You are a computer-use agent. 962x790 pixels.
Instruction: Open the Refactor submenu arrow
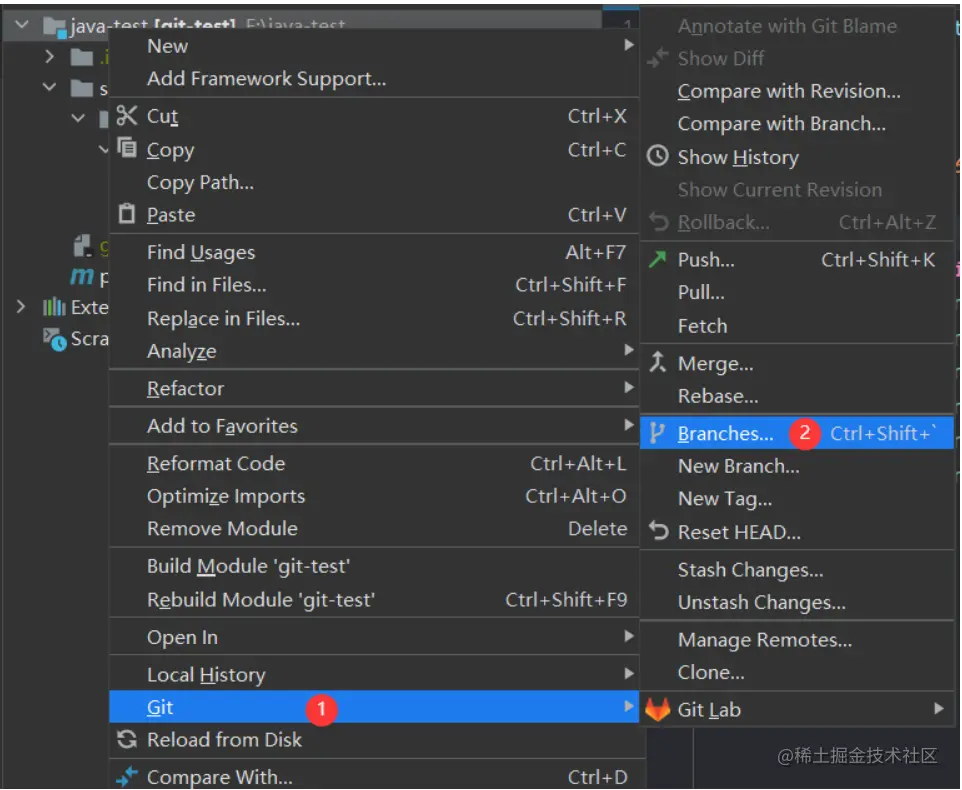point(628,387)
